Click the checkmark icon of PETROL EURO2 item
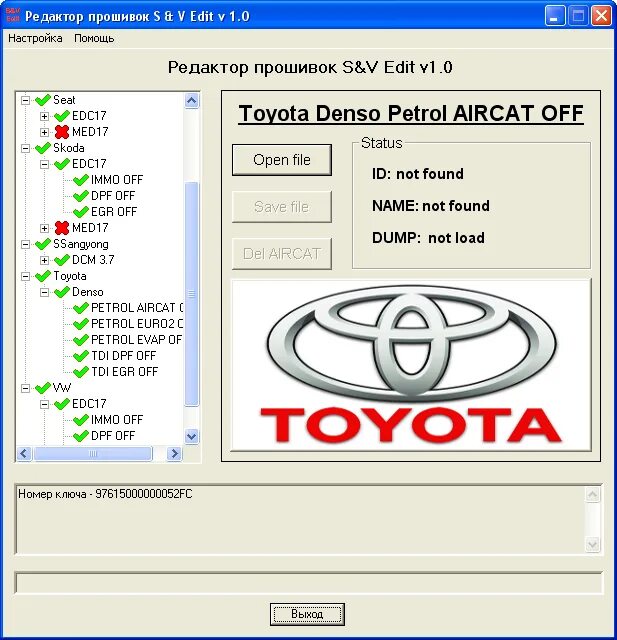Screen dimensions: 617x640 click(x=81, y=324)
